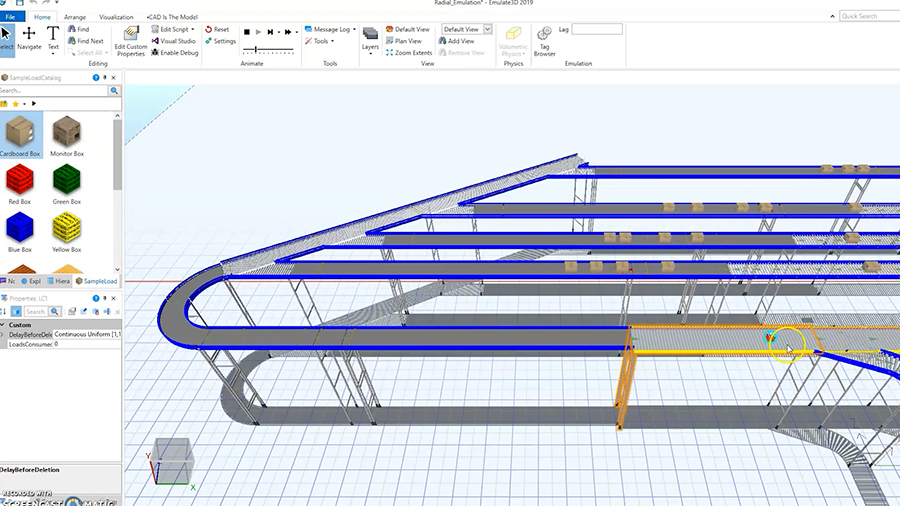
Task: Click Zoom Extents in View group
Action: click(x=408, y=53)
